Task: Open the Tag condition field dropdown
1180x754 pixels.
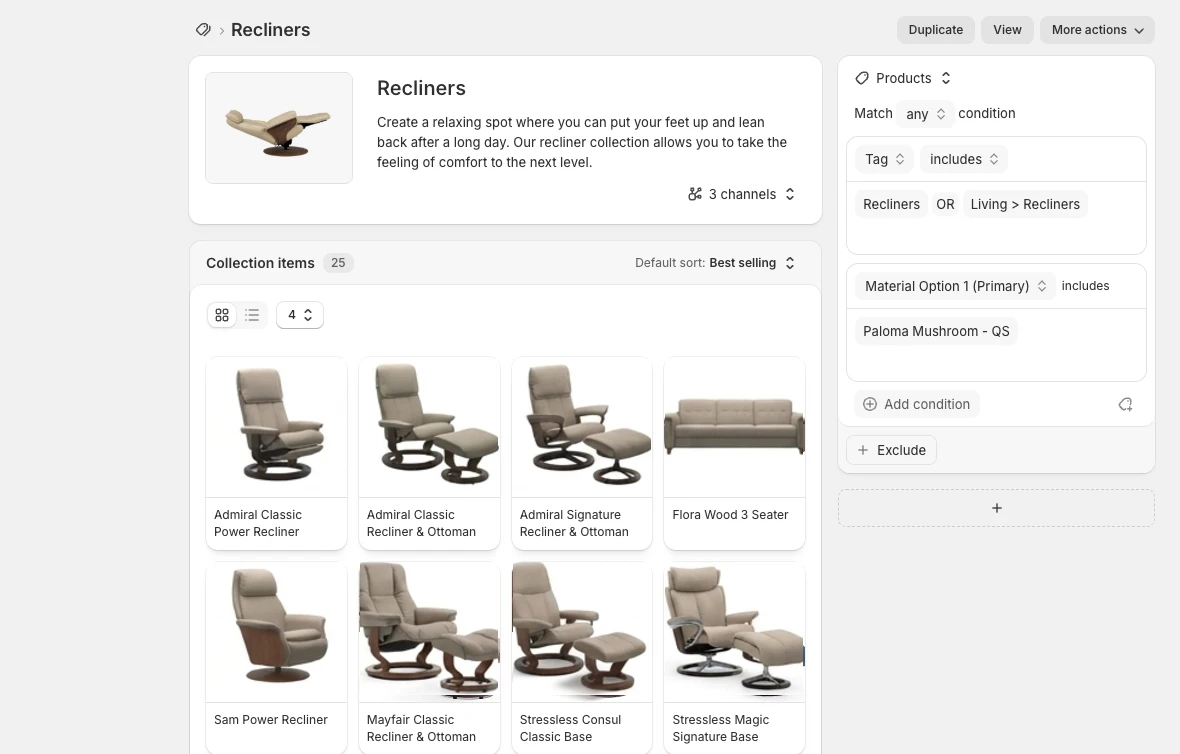Action: pos(884,159)
